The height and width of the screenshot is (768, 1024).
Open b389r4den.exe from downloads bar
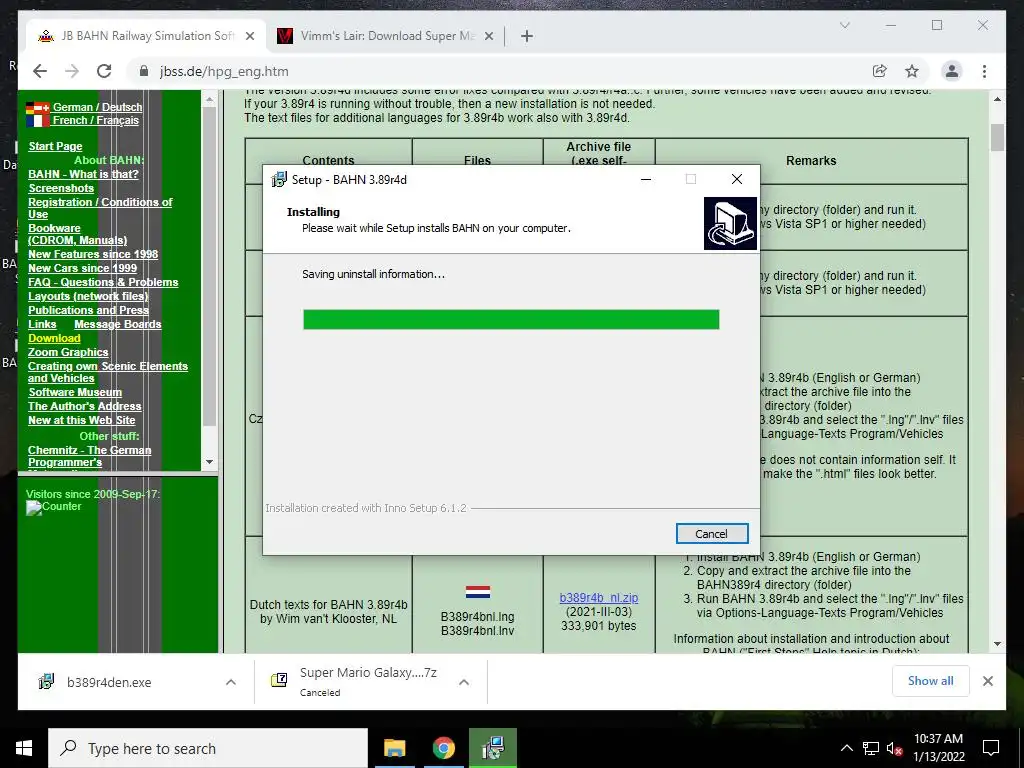(x=108, y=682)
